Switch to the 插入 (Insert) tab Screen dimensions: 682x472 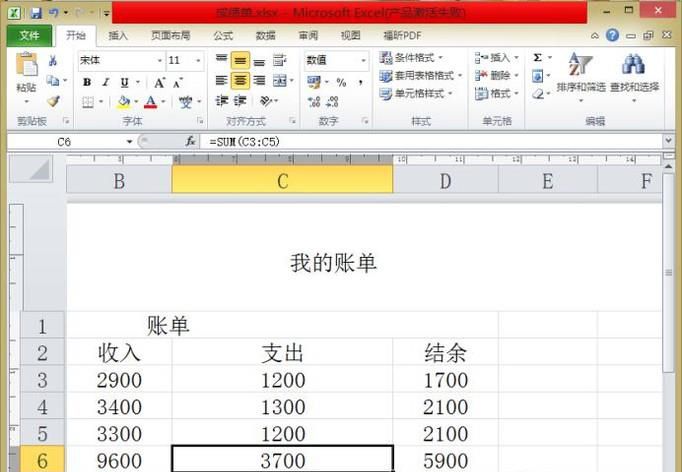coord(118,36)
